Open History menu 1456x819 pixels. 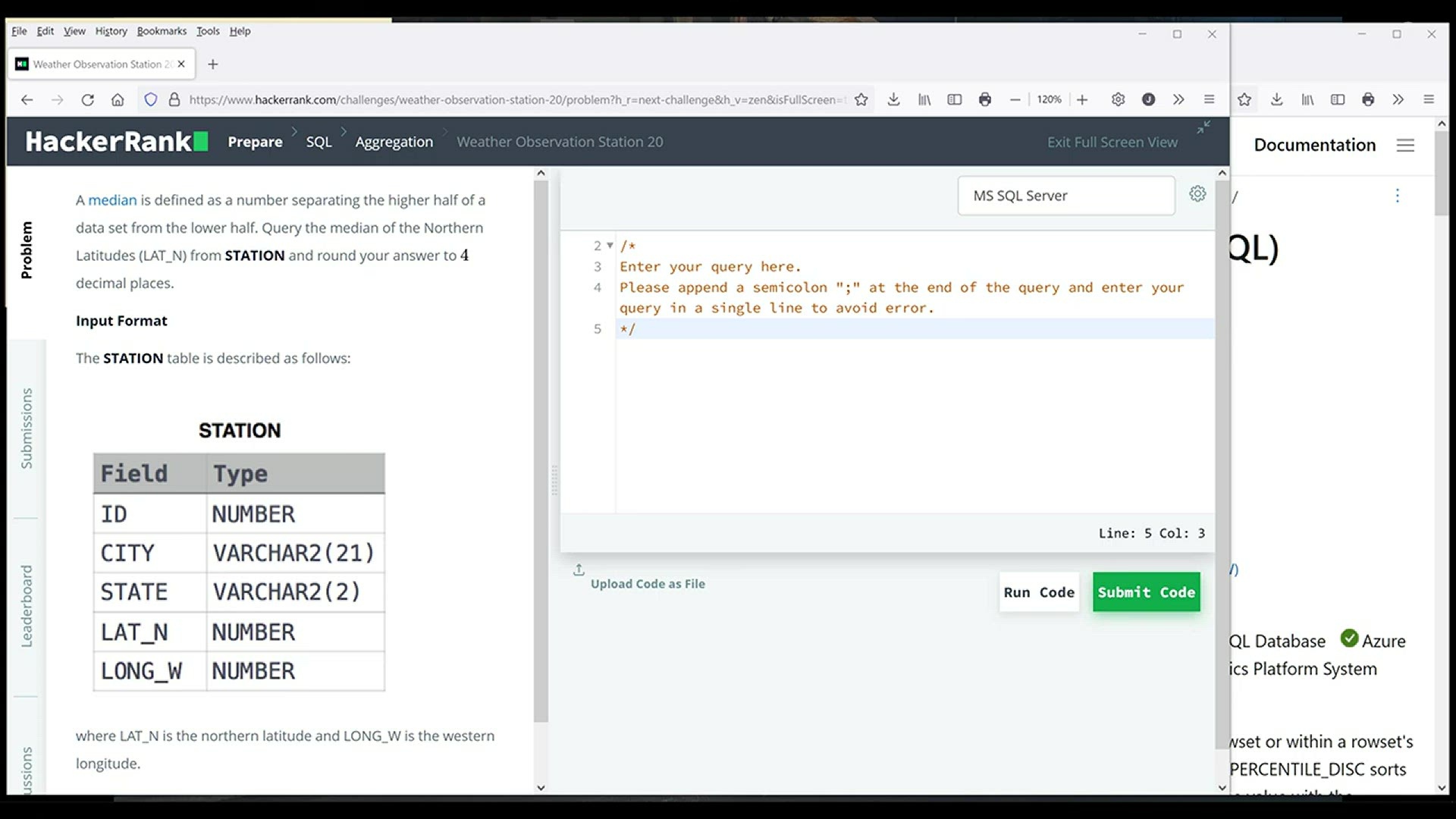point(111,31)
